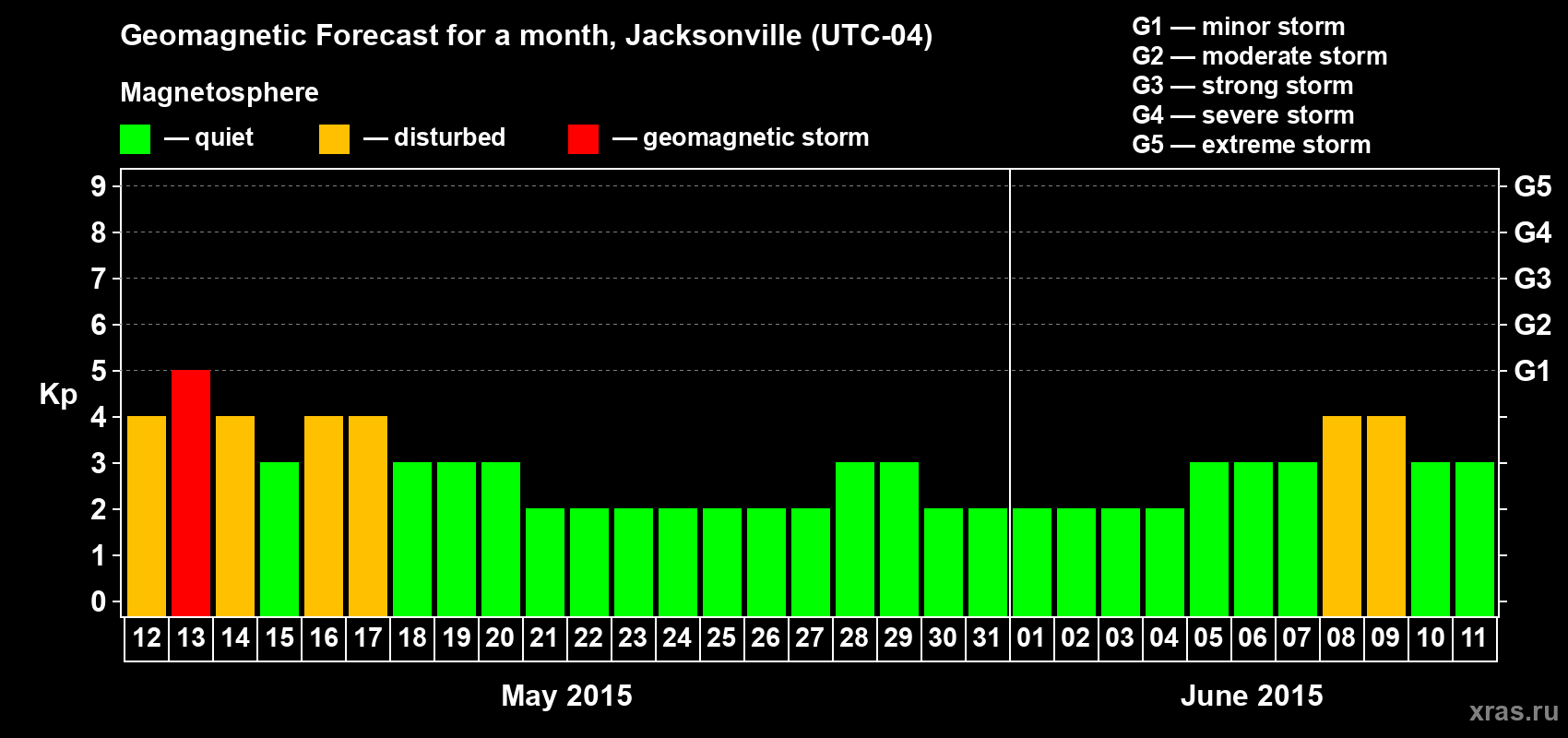Click the orange bar for June 08
1568x738 pixels.
[1342, 517]
